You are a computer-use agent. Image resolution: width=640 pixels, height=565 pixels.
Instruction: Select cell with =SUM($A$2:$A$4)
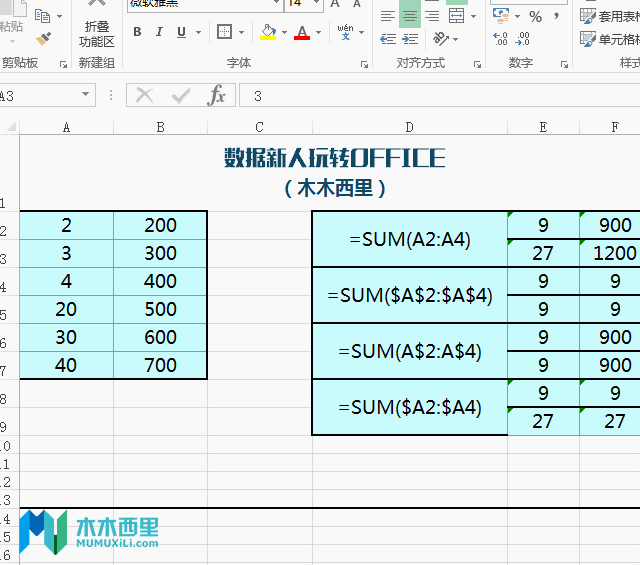410,295
